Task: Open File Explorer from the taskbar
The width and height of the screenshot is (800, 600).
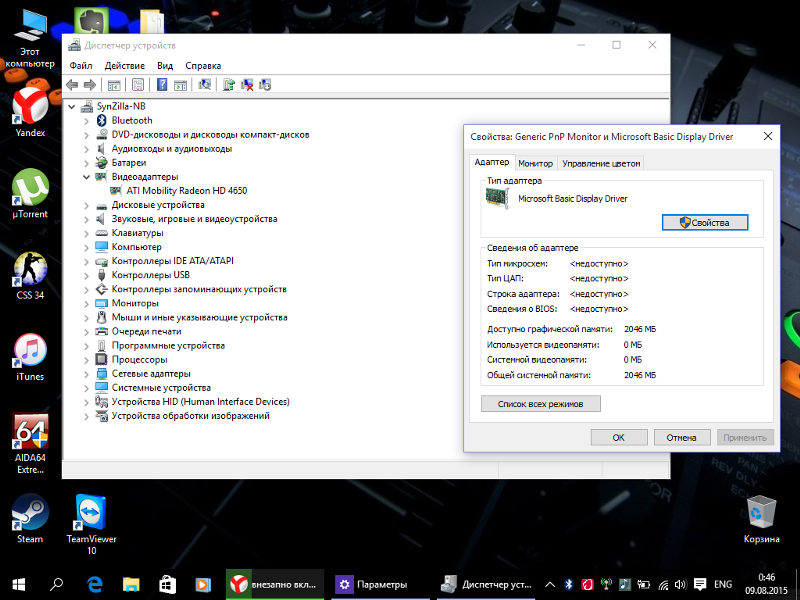Action: (x=131, y=585)
